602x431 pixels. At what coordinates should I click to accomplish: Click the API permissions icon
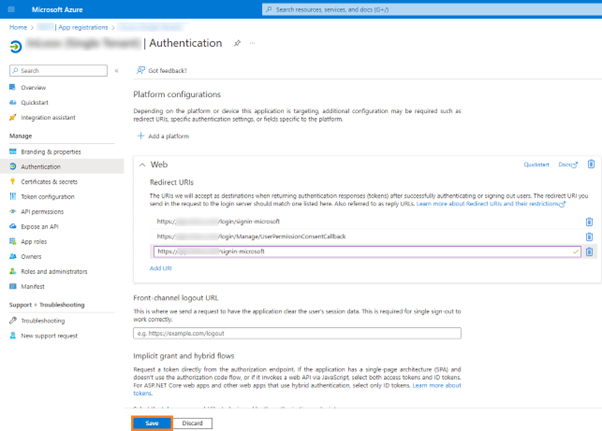[13, 211]
